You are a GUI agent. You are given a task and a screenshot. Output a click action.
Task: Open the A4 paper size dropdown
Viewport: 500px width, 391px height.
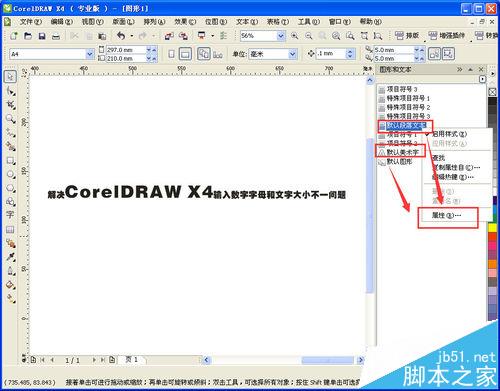pos(89,54)
